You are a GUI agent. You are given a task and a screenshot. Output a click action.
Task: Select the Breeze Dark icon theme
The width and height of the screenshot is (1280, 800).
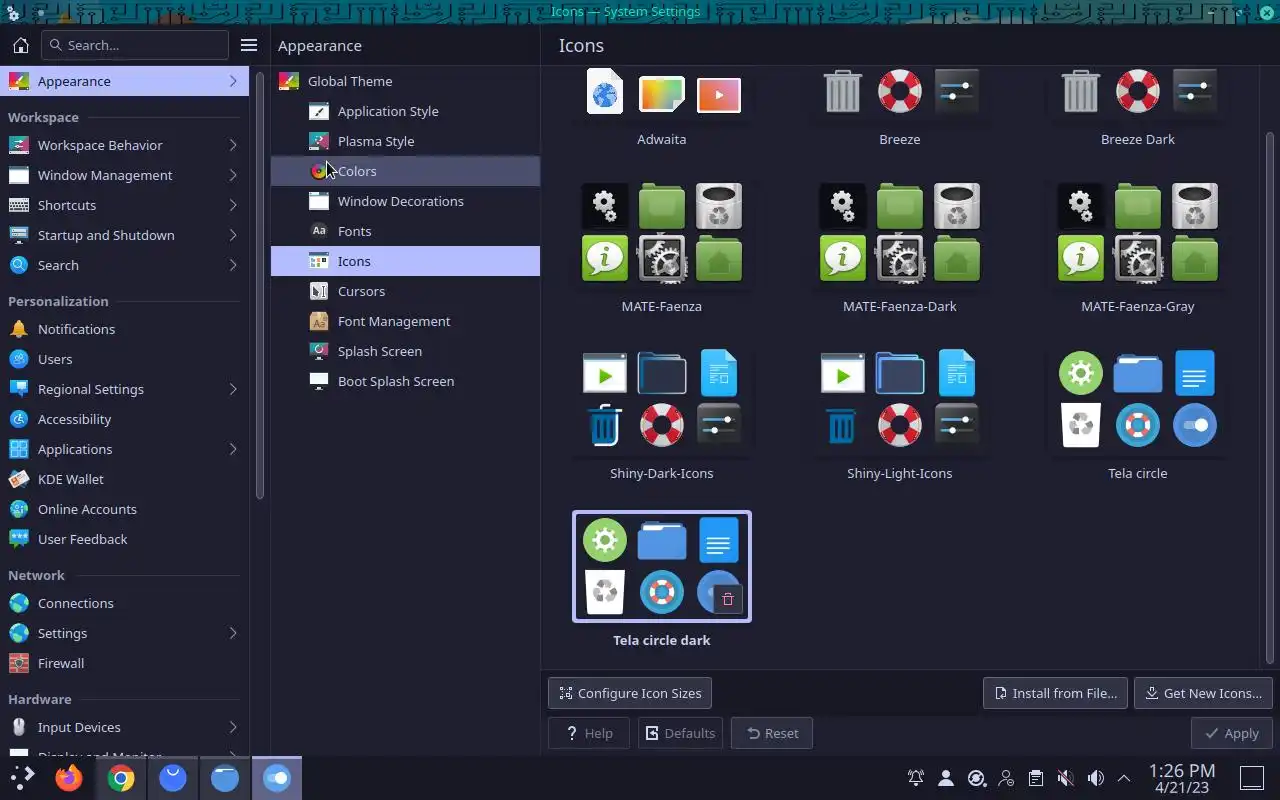click(x=1138, y=109)
